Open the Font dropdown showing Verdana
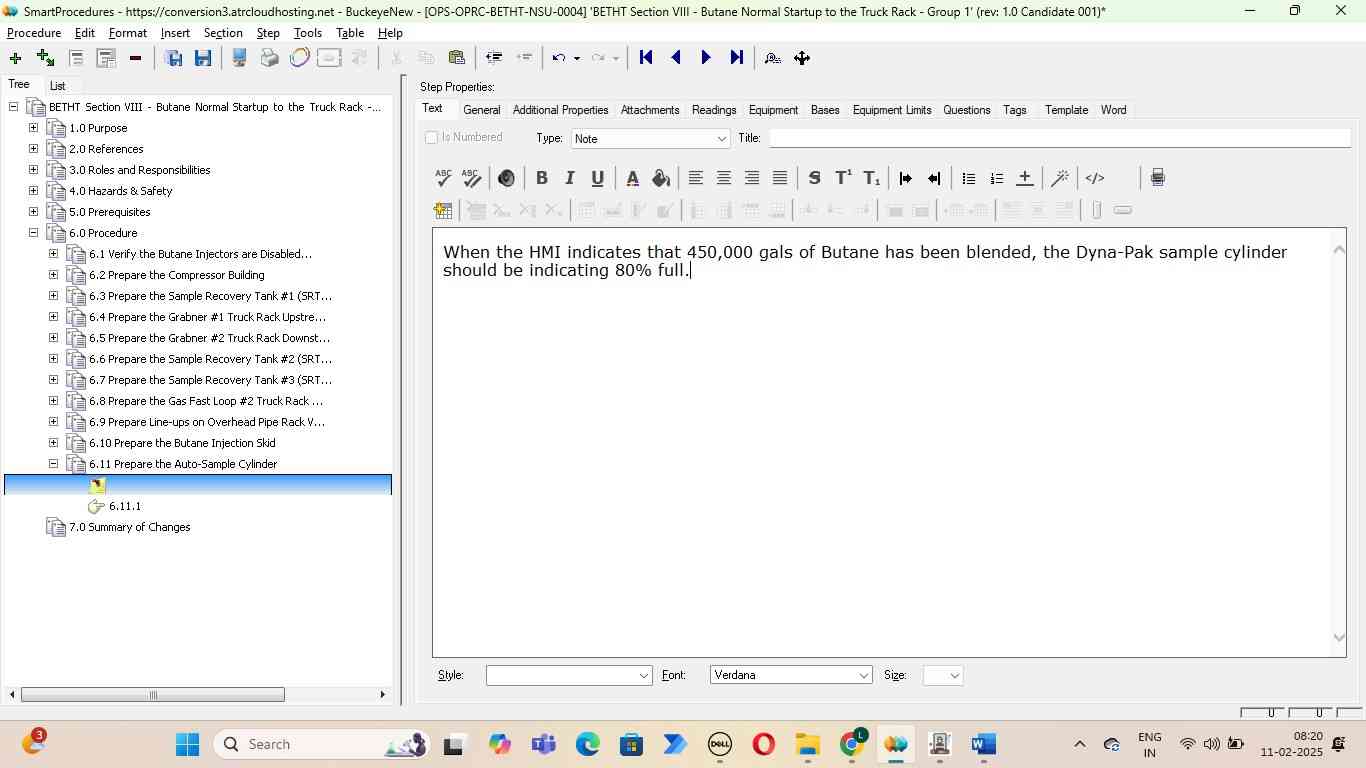Viewport: 1366px width, 768px height. click(x=791, y=676)
